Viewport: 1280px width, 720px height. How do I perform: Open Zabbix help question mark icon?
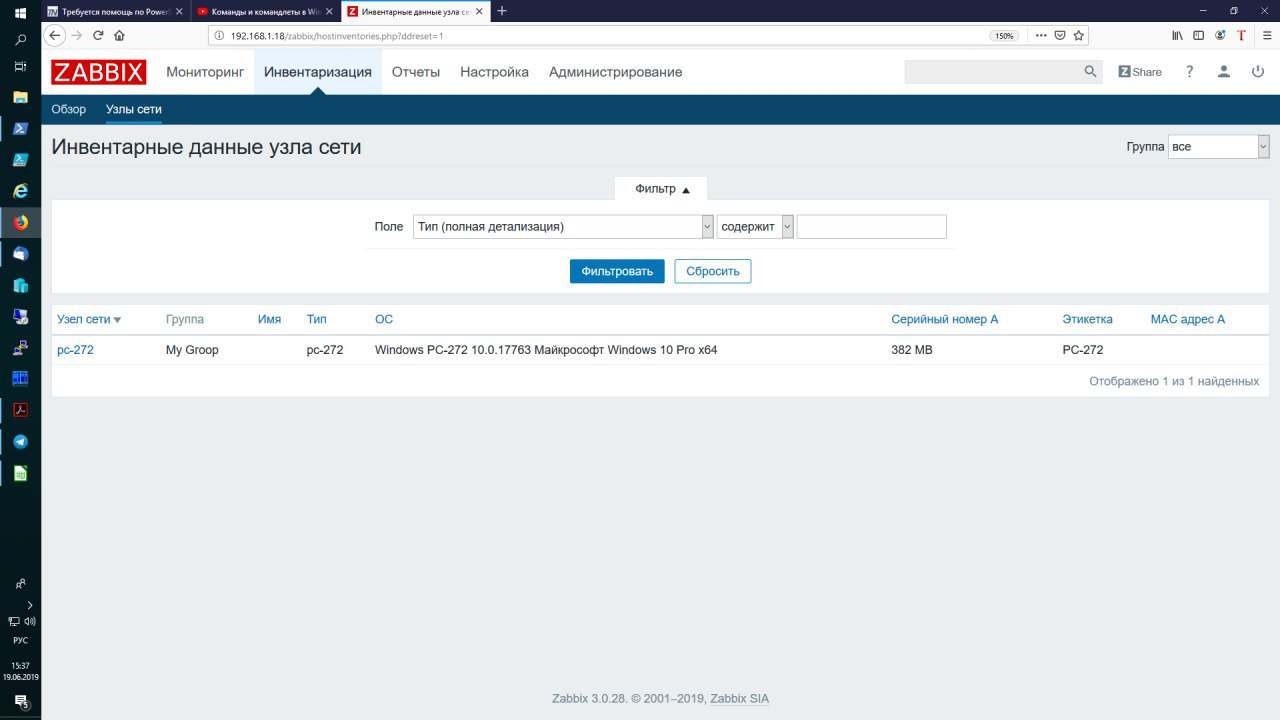coord(1189,72)
